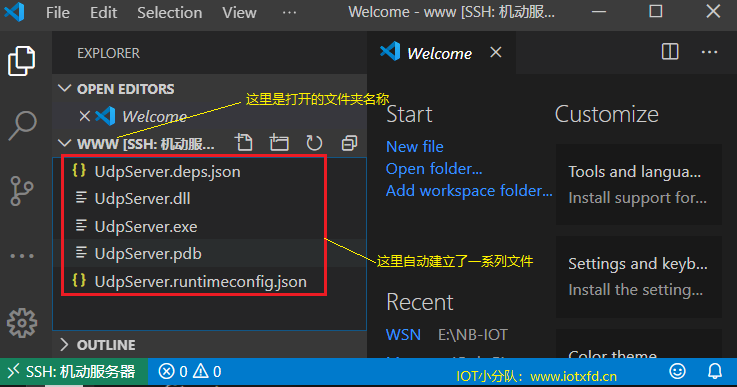737x387 pixels.
Task: Open the File menu
Action: coord(58,13)
